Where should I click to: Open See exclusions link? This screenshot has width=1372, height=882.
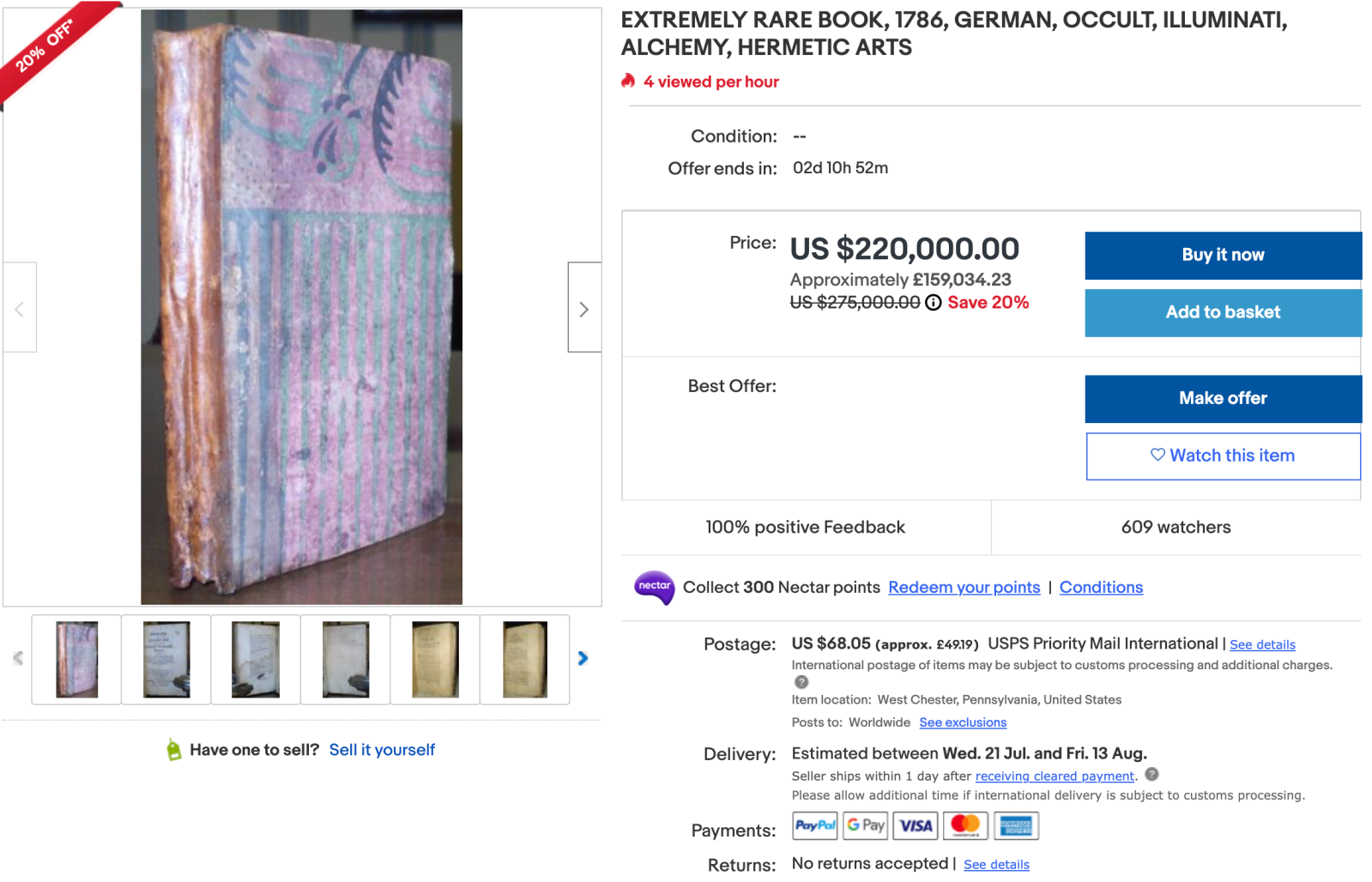pyautogui.click(x=963, y=722)
